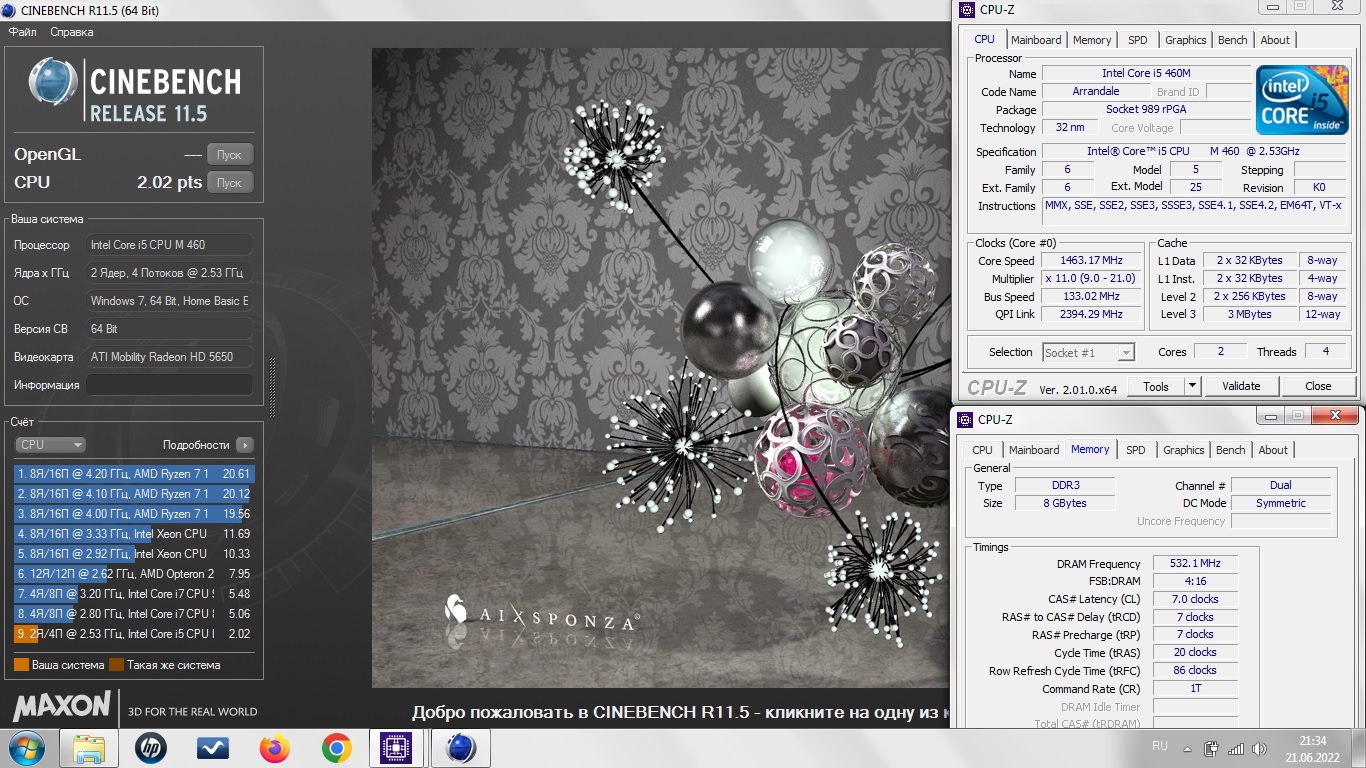Open the HP app on the taskbar

tap(151, 748)
